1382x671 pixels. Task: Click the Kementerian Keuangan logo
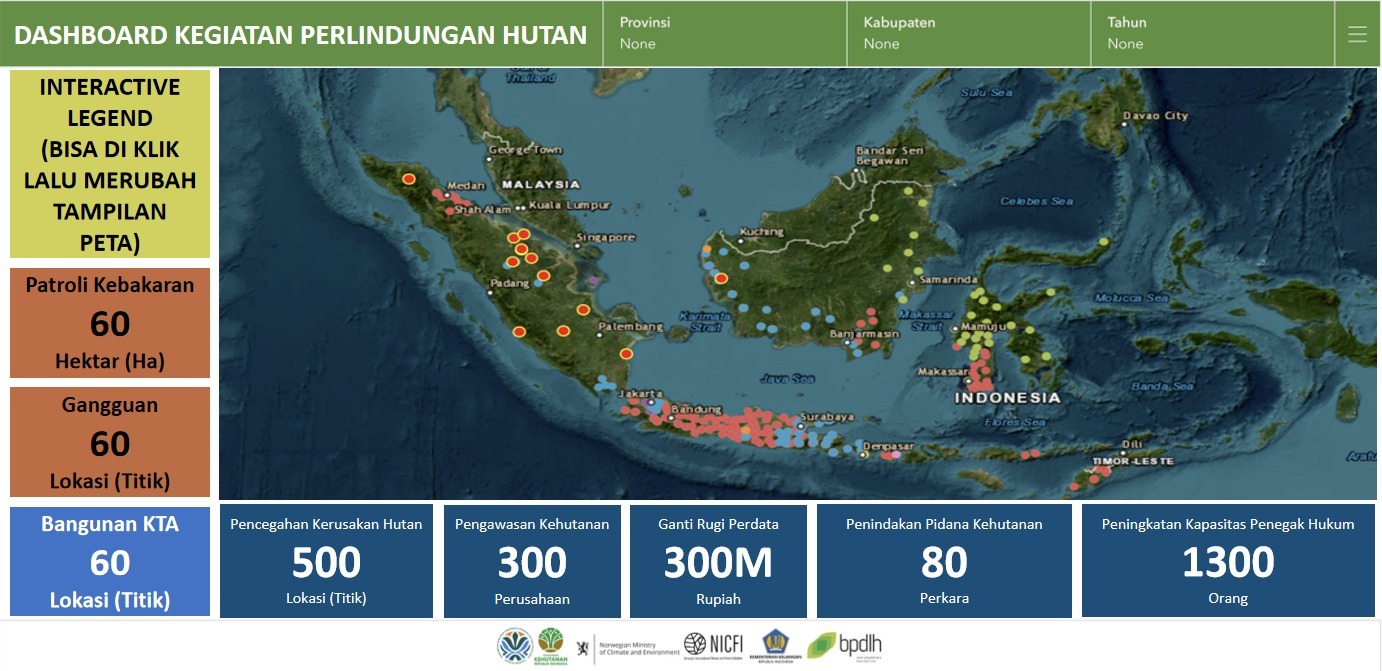[777, 647]
